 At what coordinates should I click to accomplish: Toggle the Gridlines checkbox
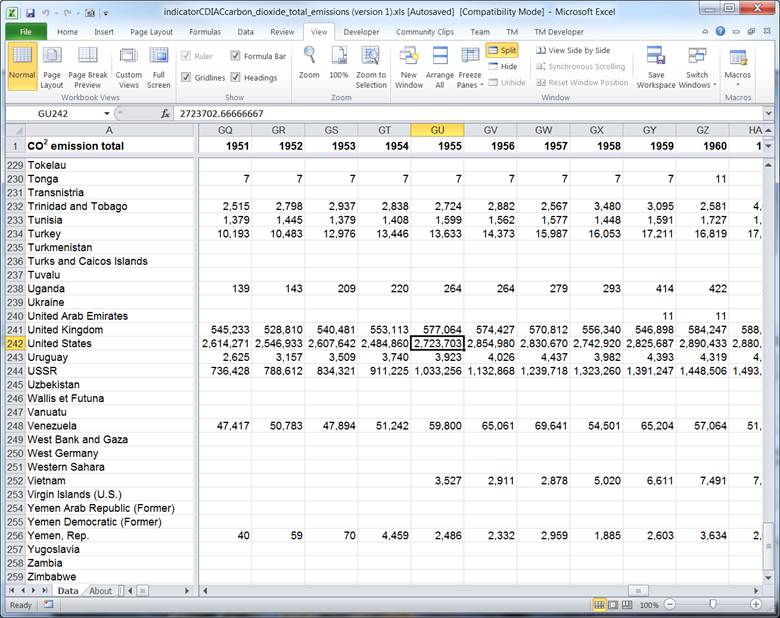186,77
